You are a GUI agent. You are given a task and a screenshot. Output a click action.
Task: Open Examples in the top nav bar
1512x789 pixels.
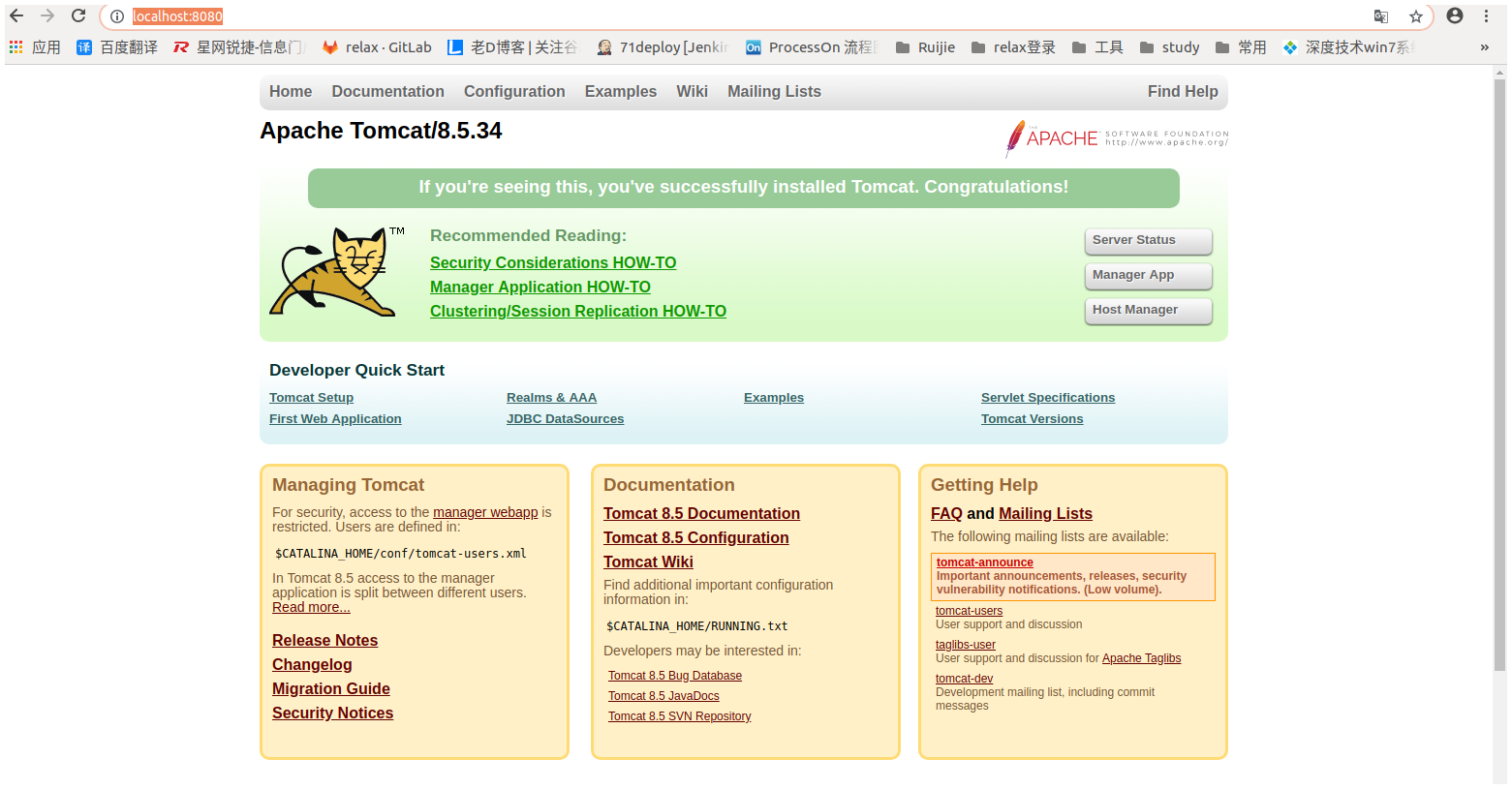point(620,92)
